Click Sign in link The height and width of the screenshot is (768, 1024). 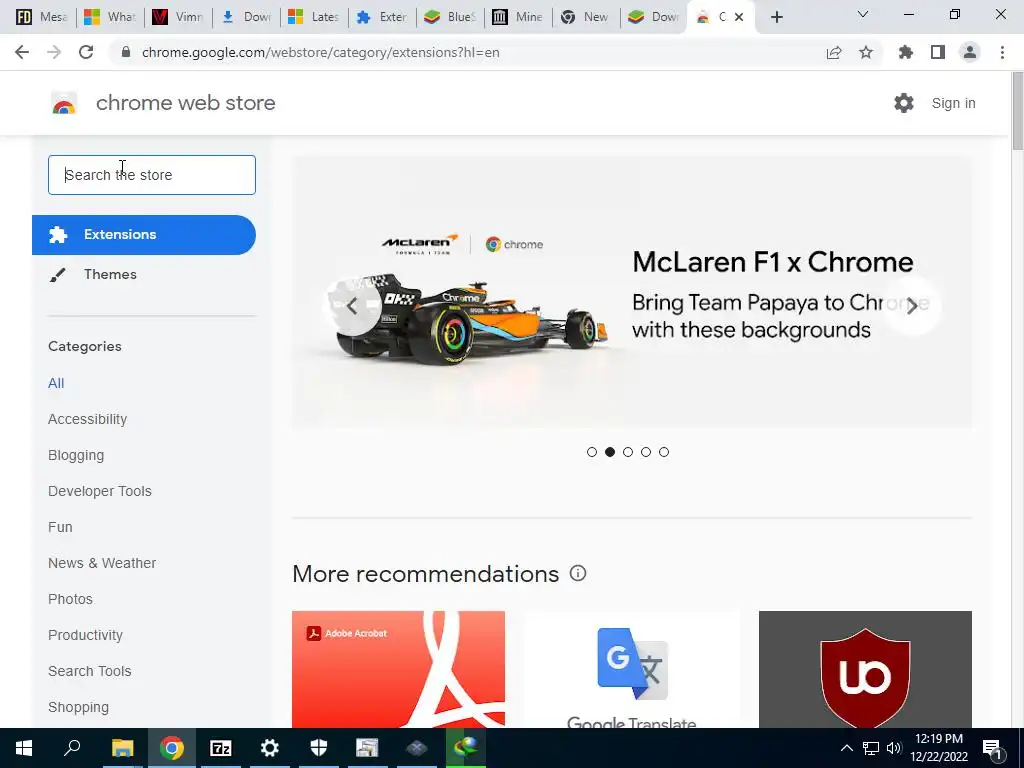click(953, 103)
